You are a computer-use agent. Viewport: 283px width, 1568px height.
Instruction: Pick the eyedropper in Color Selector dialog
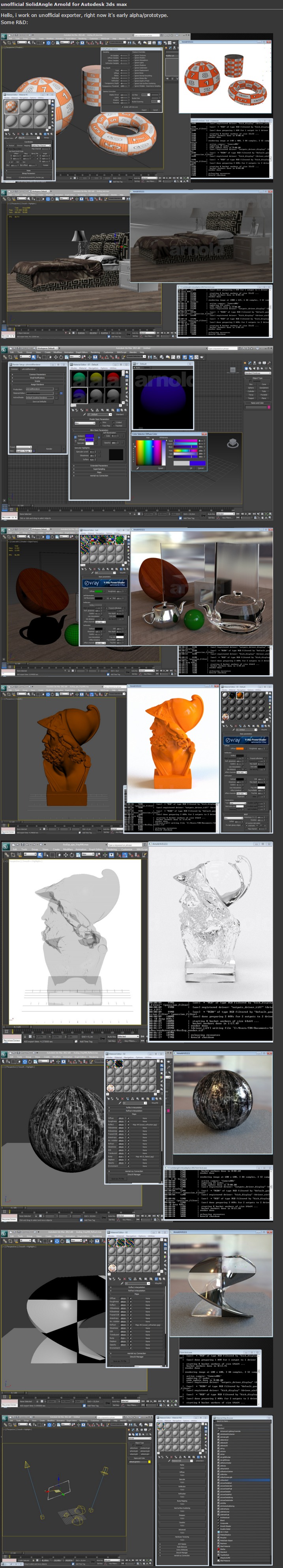(138, 468)
